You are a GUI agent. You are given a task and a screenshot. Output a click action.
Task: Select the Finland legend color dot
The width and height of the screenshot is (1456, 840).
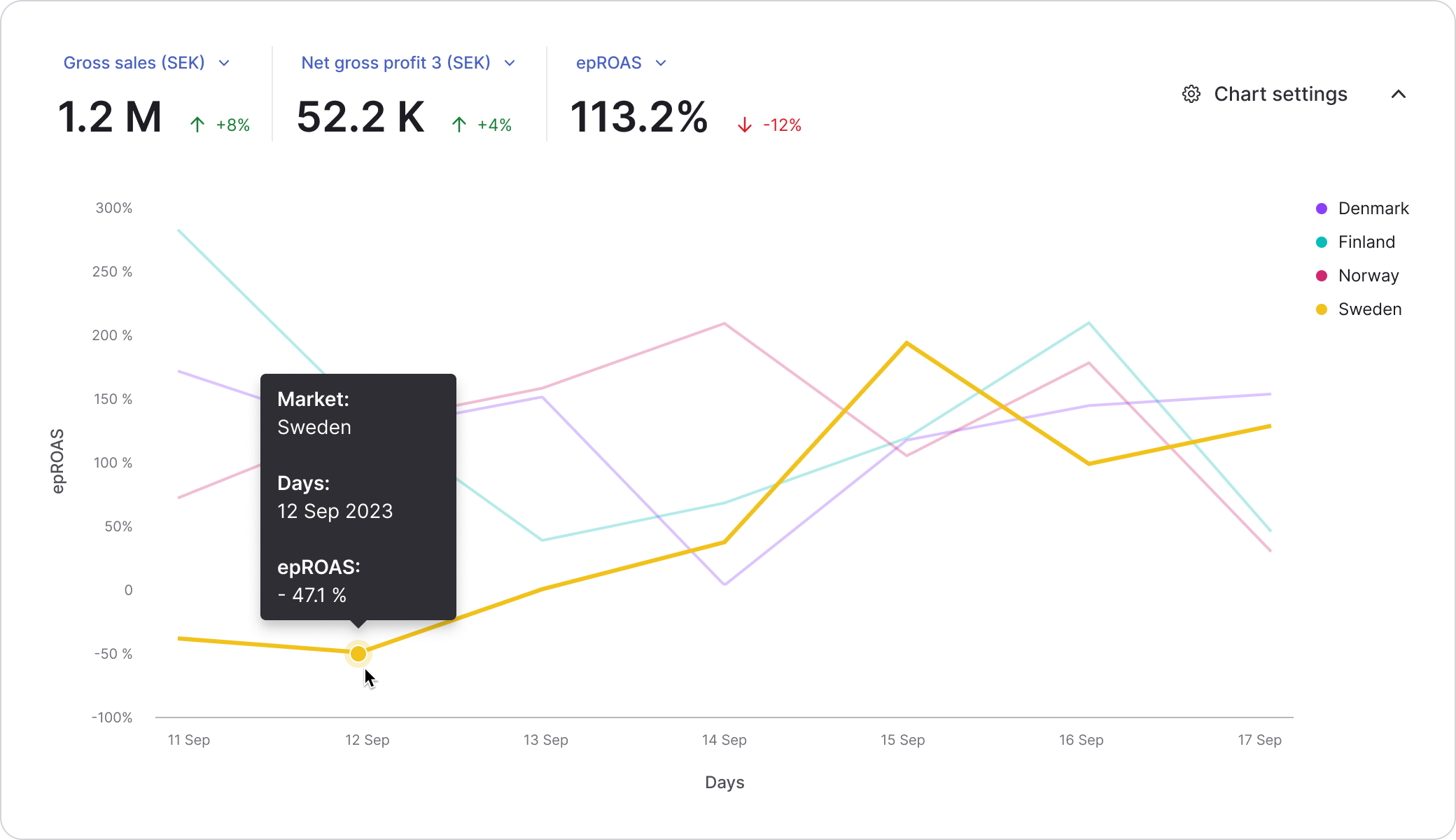(1321, 241)
